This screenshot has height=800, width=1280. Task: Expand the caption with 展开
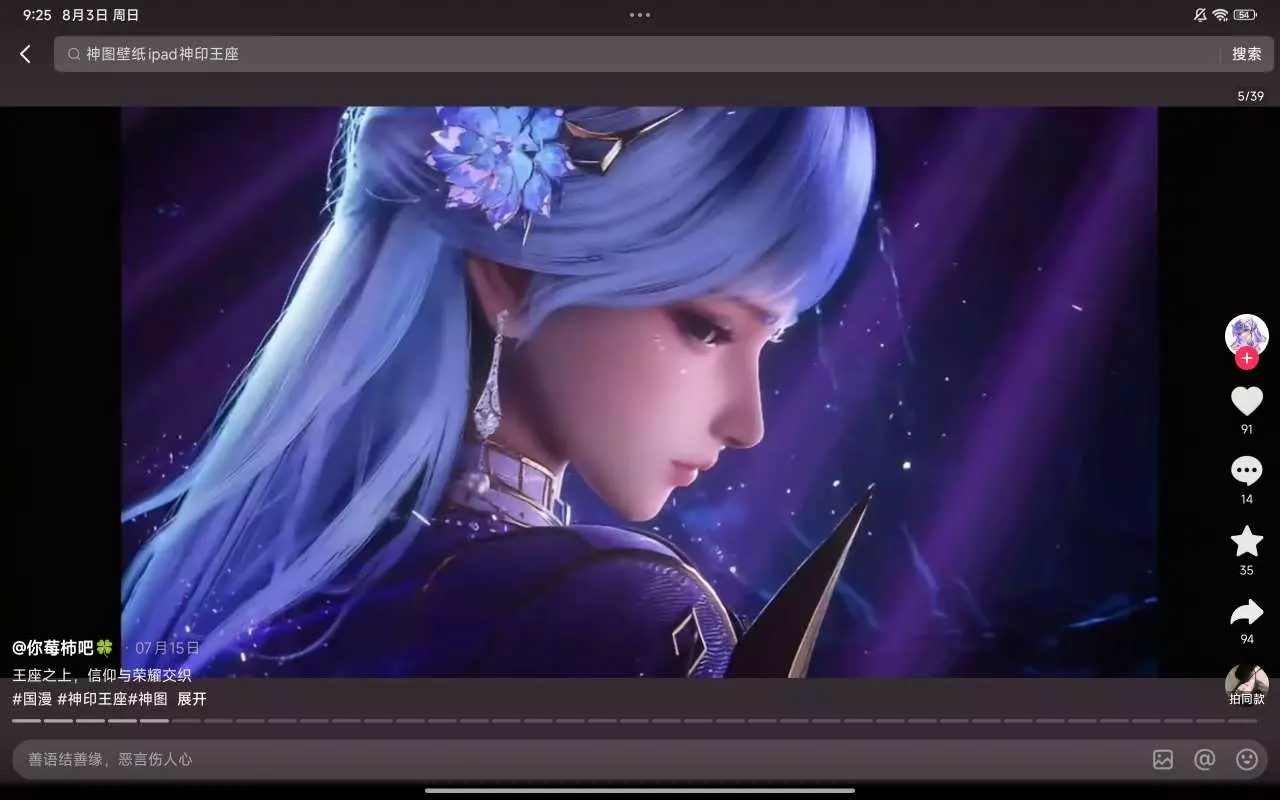(192, 699)
